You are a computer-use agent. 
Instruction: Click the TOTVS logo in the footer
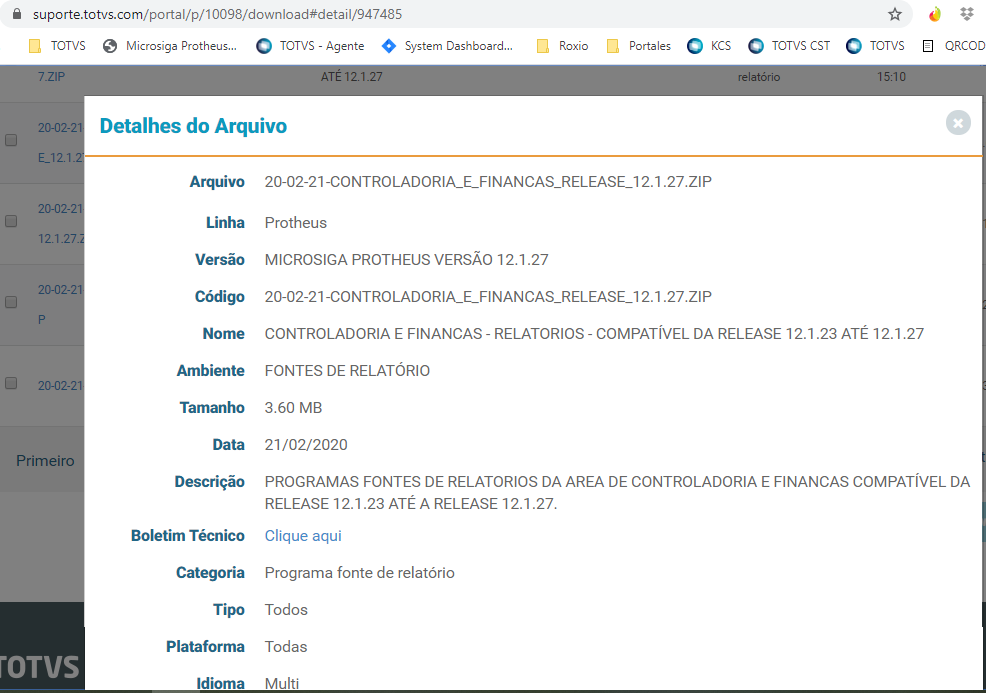(40, 667)
